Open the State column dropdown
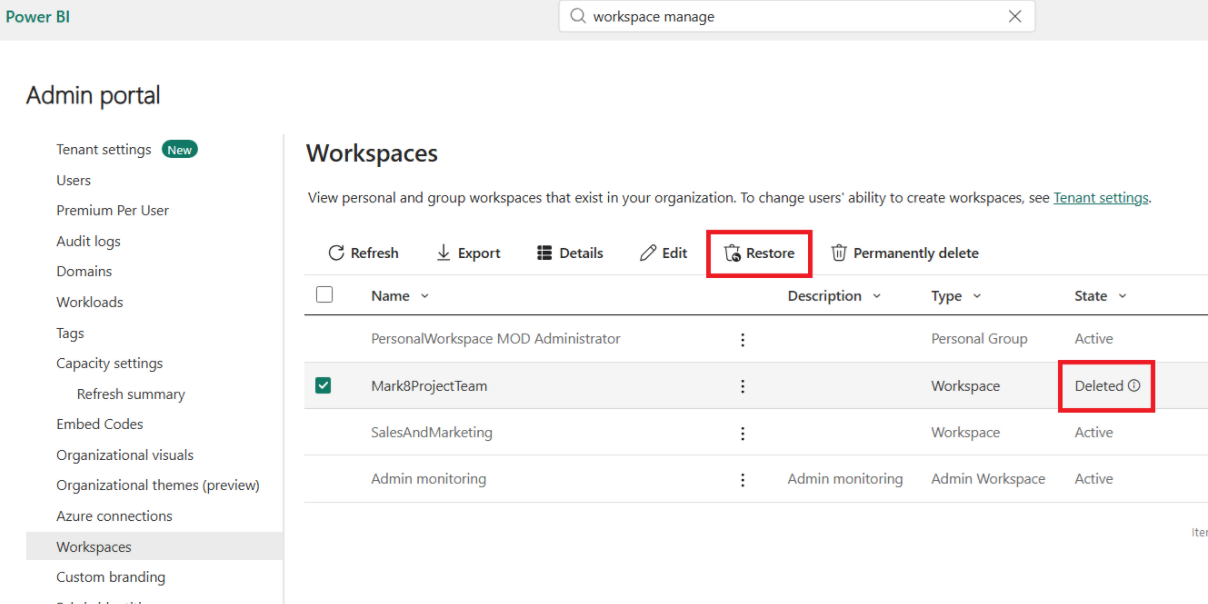 (1122, 296)
